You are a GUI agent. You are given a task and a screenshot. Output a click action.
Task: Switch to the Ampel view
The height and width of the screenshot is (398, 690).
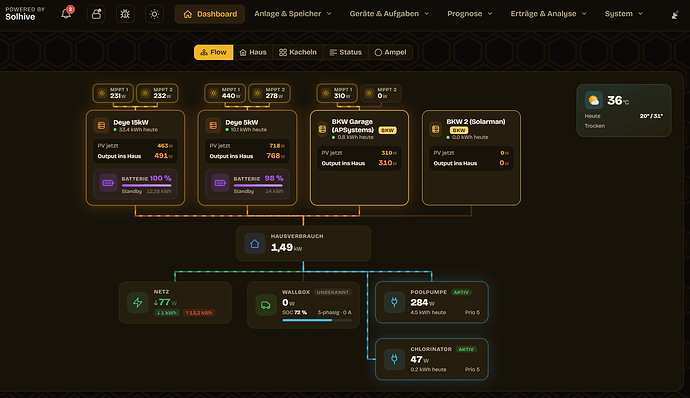click(x=390, y=52)
